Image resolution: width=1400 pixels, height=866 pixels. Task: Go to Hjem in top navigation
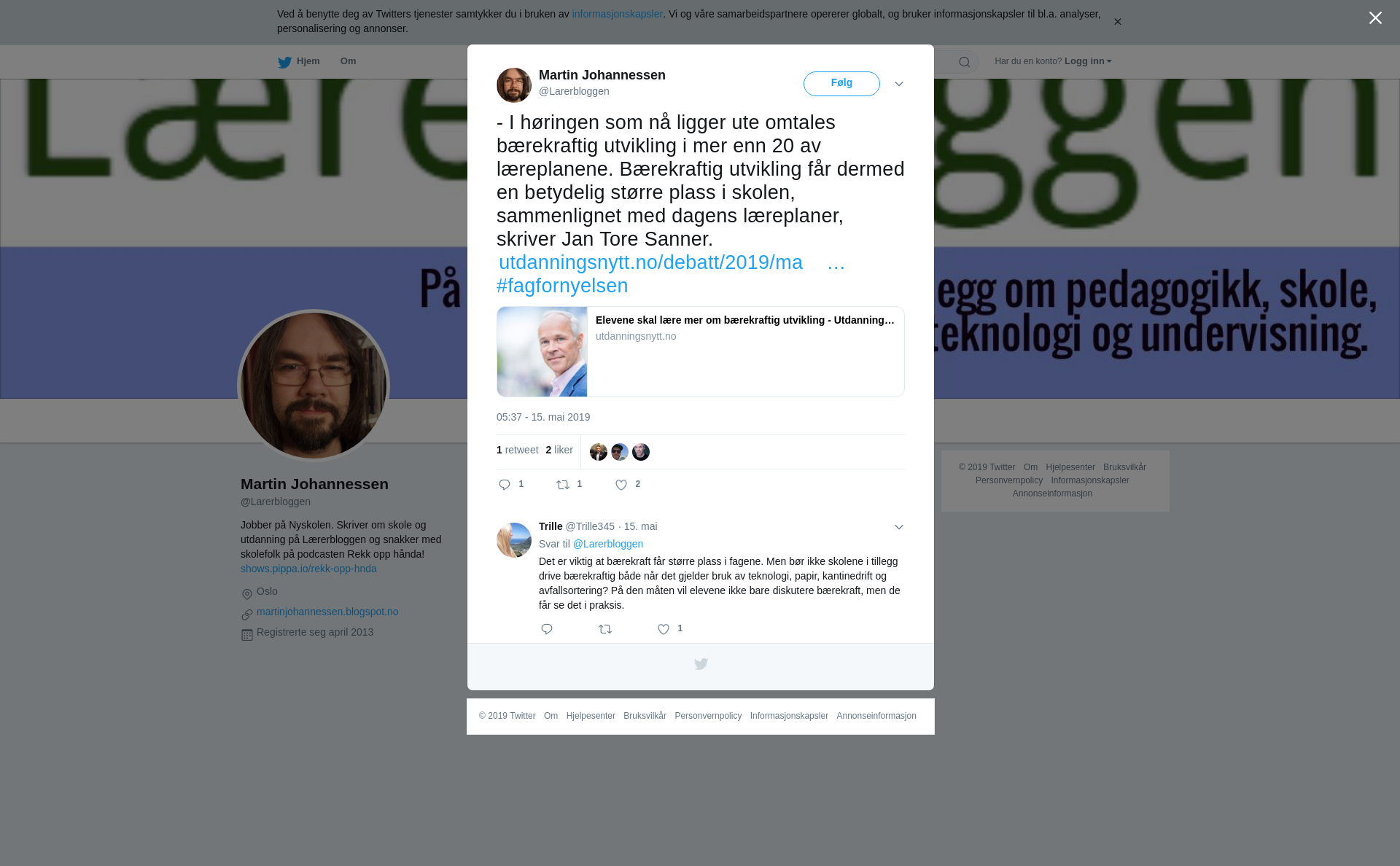pyautogui.click(x=299, y=62)
